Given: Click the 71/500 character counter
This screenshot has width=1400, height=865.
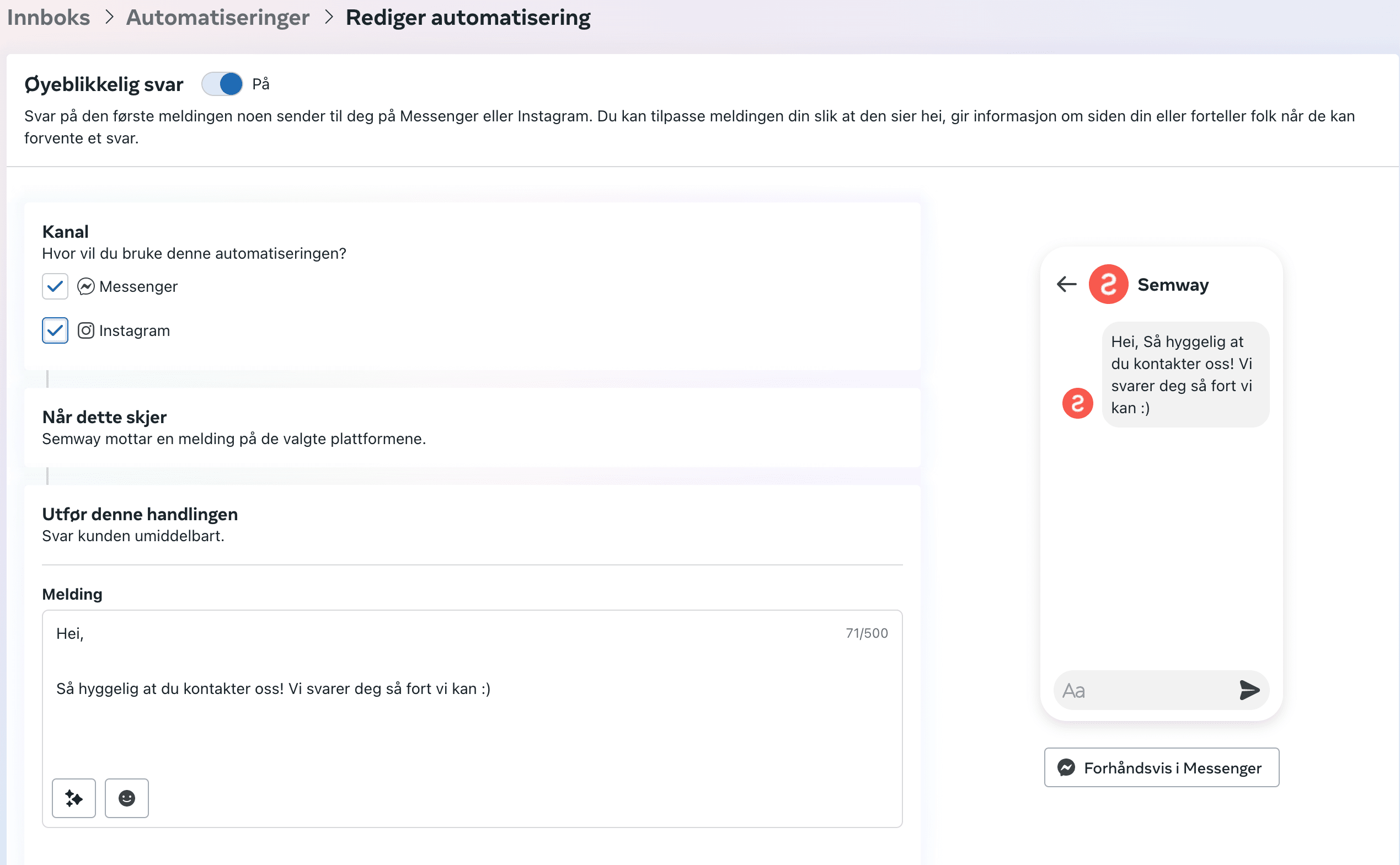Looking at the screenshot, I should pyautogui.click(x=867, y=633).
